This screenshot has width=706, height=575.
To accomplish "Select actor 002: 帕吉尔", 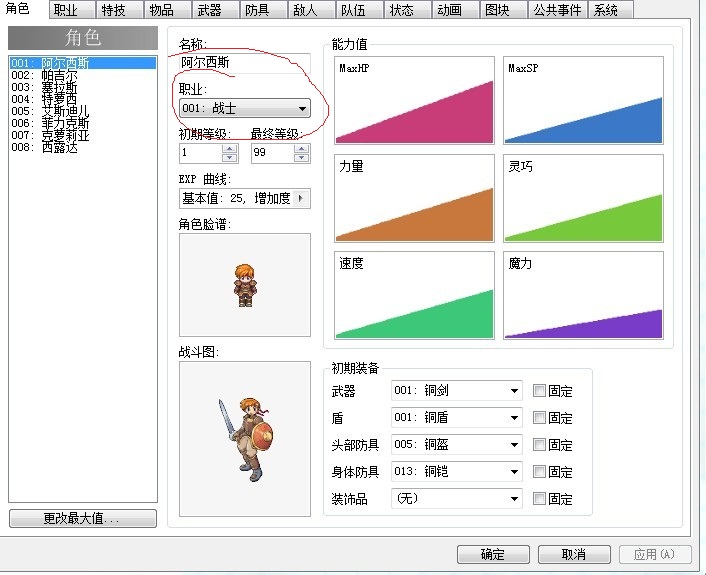I will click(x=83, y=75).
